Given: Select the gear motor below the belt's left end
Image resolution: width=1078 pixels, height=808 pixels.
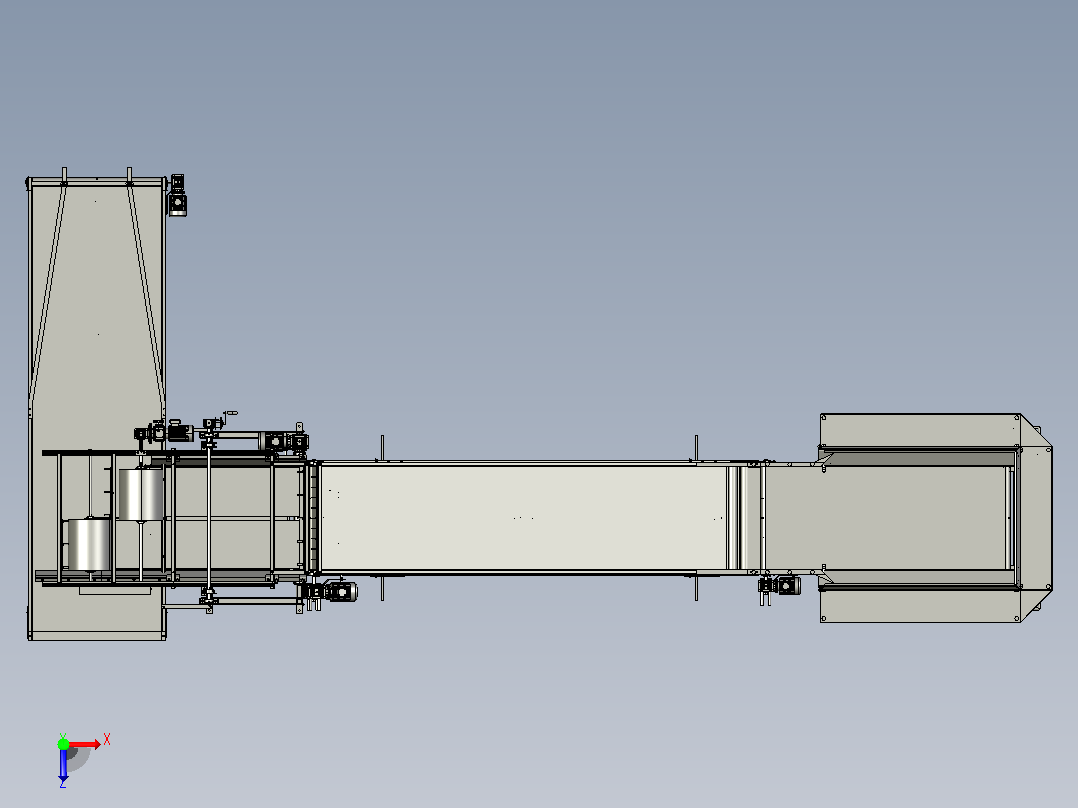Looking at the screenshot, I should [332, 591].
